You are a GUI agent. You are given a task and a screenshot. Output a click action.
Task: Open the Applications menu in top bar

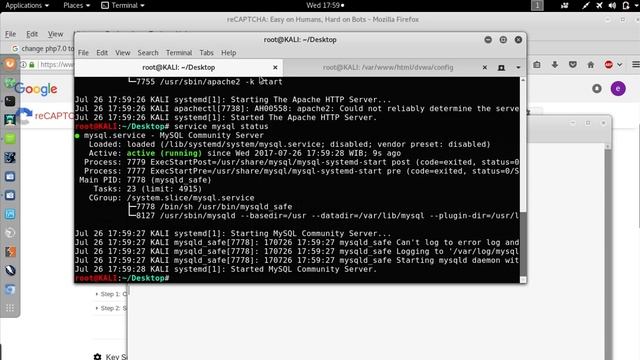(x=27, y=5)
